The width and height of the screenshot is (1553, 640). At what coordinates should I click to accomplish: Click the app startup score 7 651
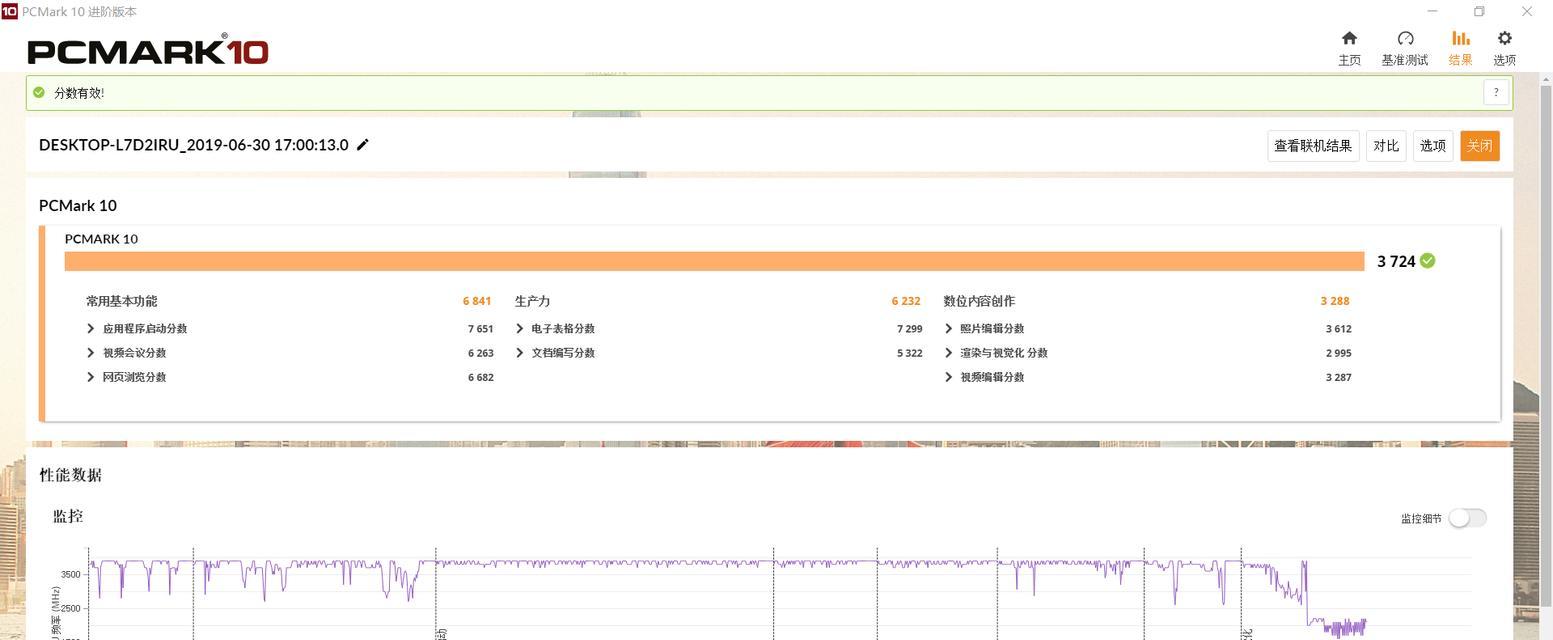(x=480, y=329)
